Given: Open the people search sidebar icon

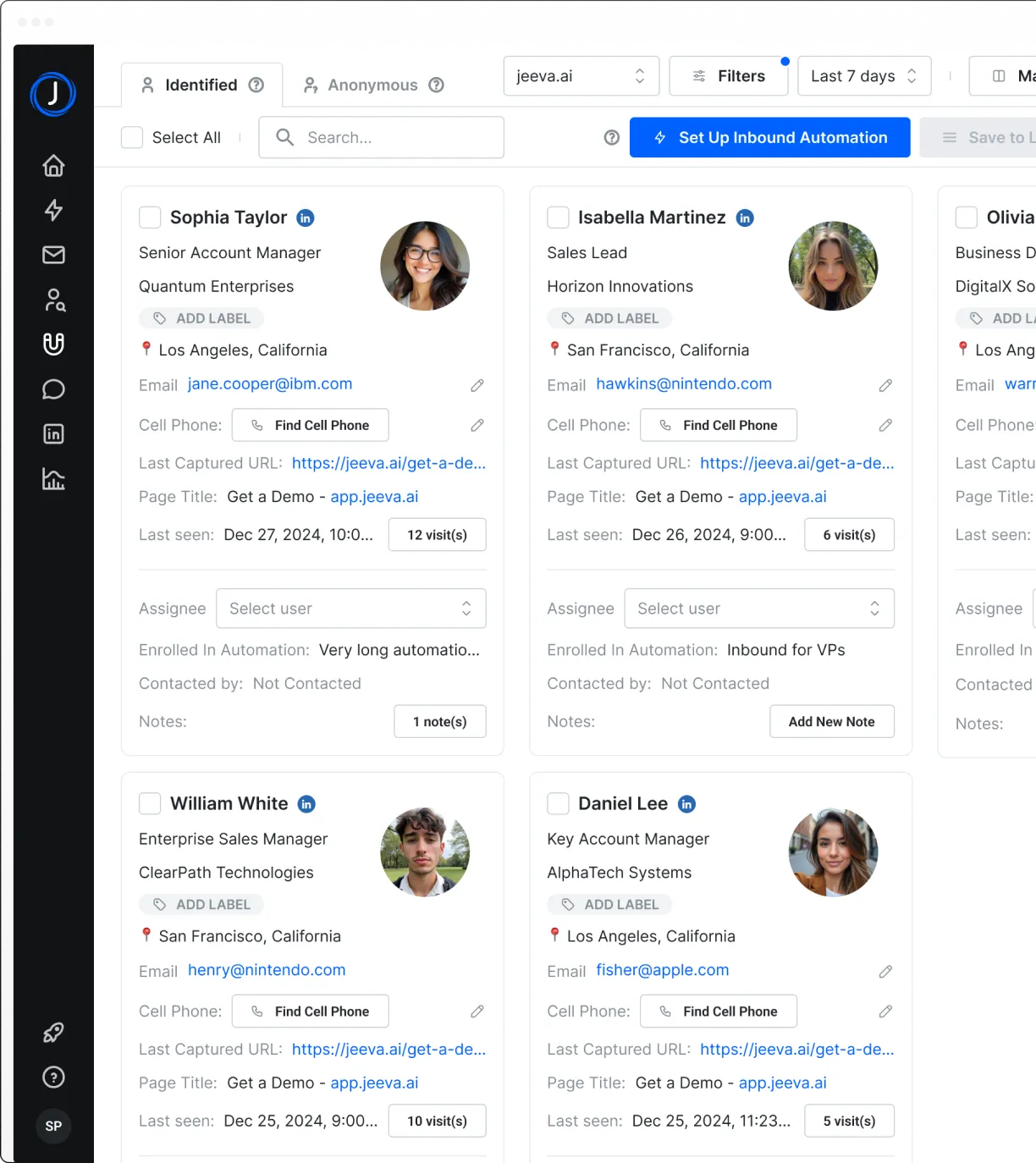Looking at the screenshot, I should tap(54, 300).
